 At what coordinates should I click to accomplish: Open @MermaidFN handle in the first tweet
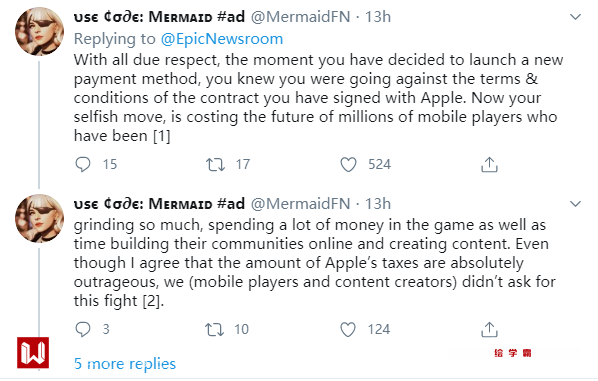coord(301,17)
